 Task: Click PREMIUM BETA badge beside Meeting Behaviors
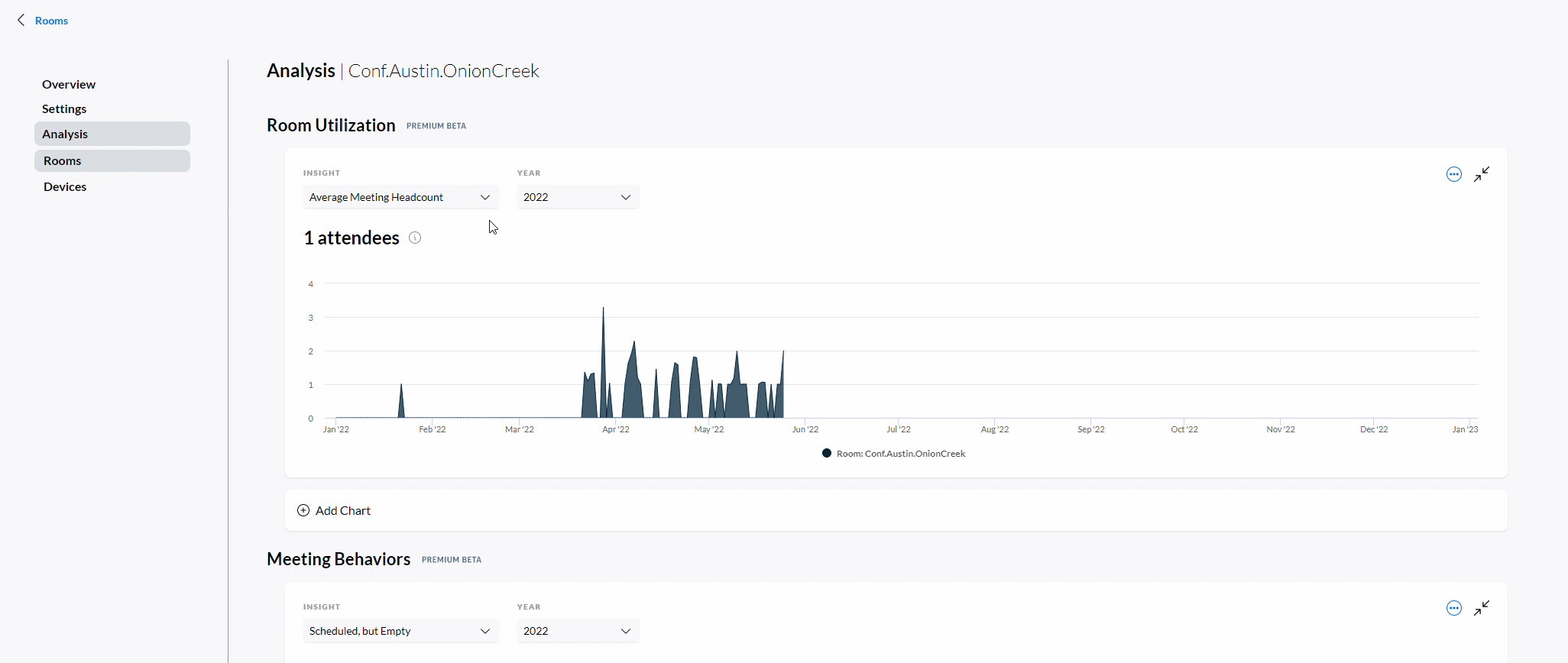(452, 560)
